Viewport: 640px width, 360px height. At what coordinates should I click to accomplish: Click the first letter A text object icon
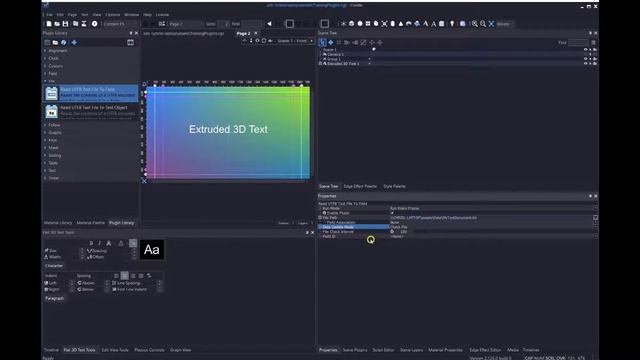(425, 24)
